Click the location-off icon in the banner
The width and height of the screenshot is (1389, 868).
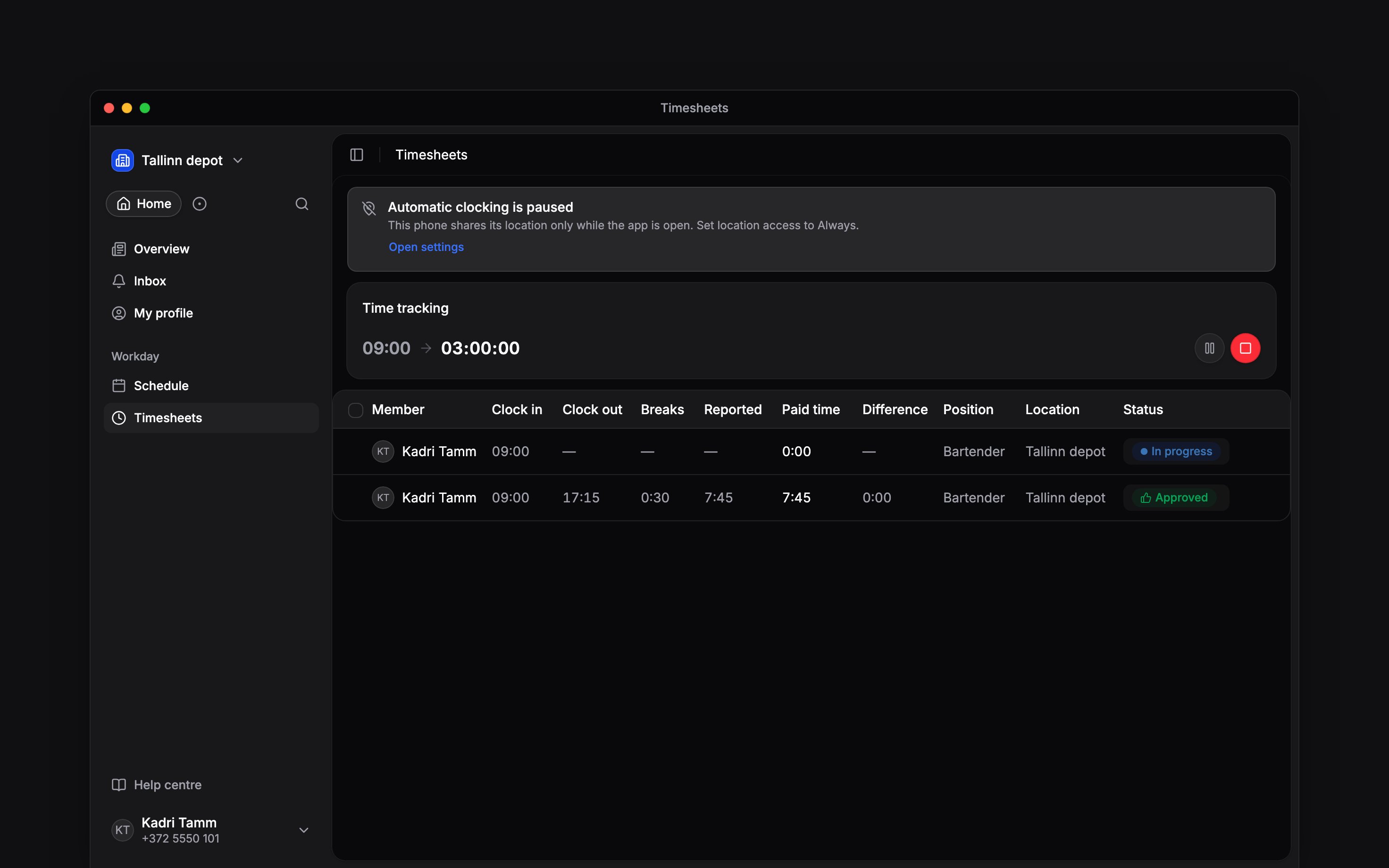(369, 208)
